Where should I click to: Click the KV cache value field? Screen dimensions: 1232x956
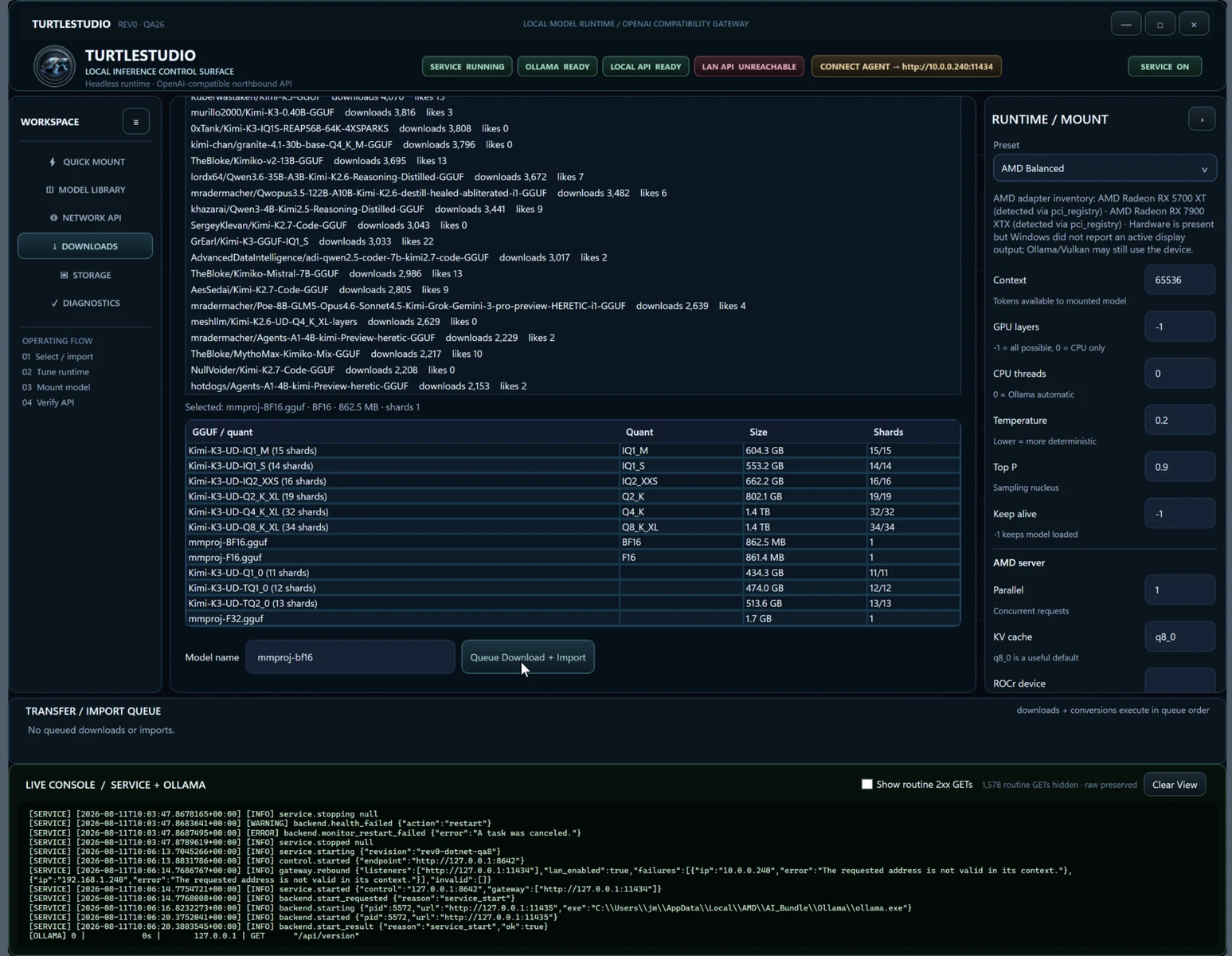point(1179,637)
